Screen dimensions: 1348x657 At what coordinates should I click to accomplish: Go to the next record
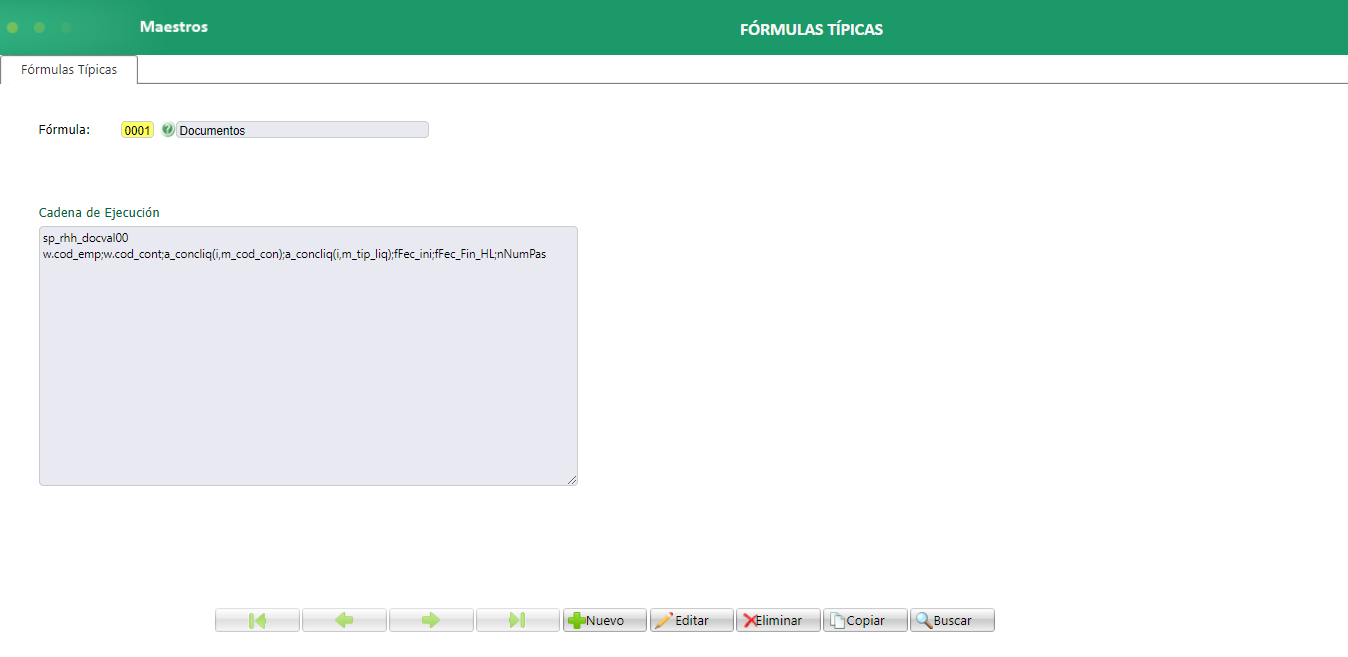pyautogui.click(x=431, y=620)
